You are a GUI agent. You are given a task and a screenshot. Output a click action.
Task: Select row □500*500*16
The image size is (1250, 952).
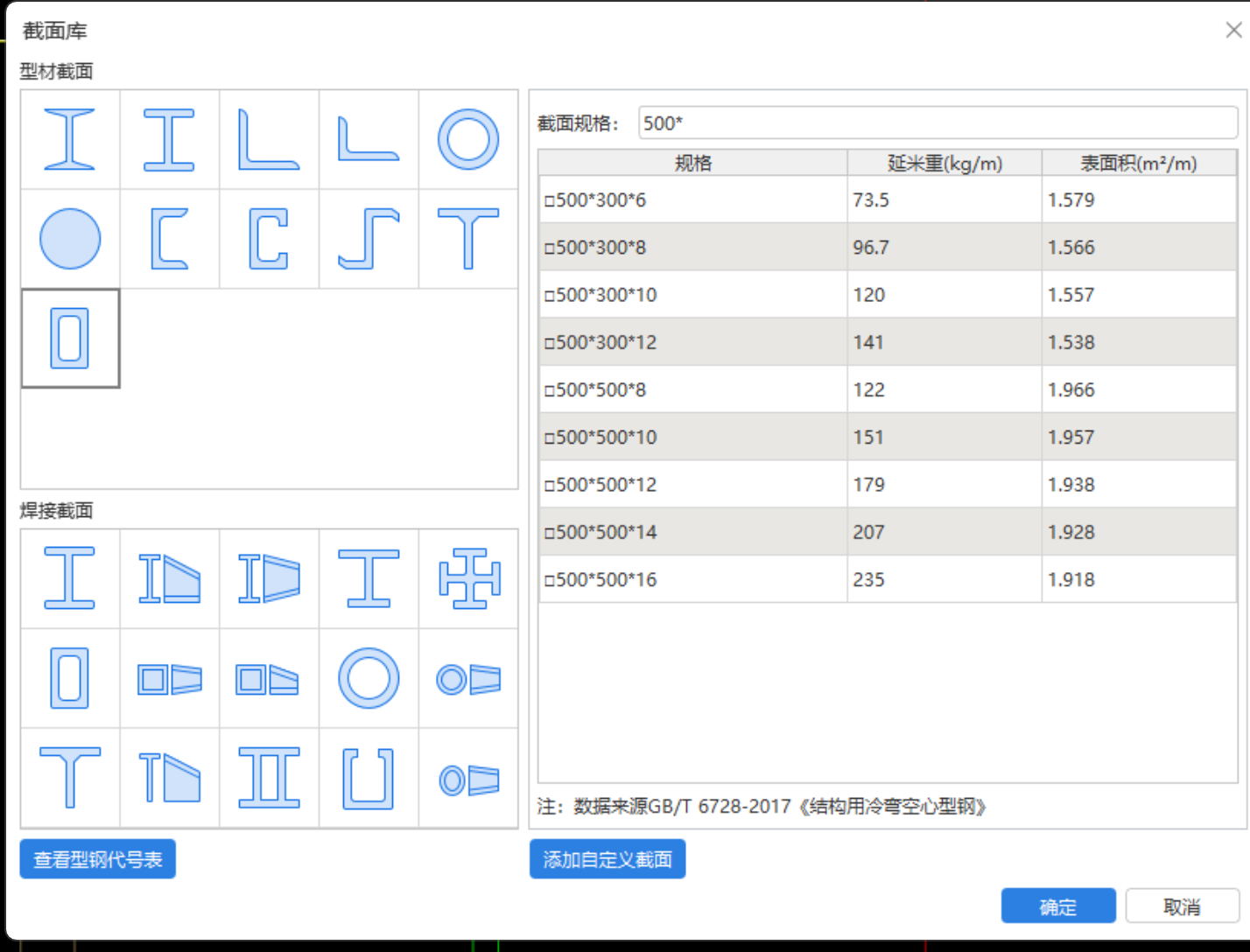click(x=888, y=579)
